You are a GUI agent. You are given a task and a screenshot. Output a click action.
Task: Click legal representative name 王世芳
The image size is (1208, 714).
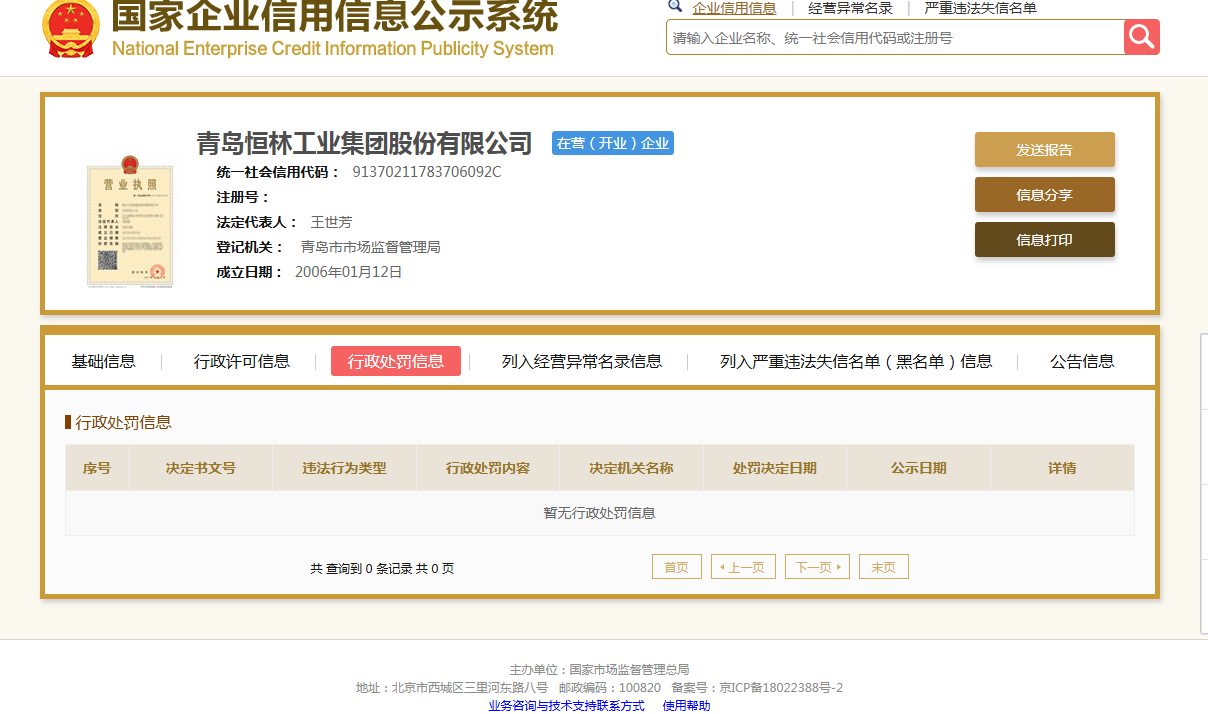pos(331,222)
